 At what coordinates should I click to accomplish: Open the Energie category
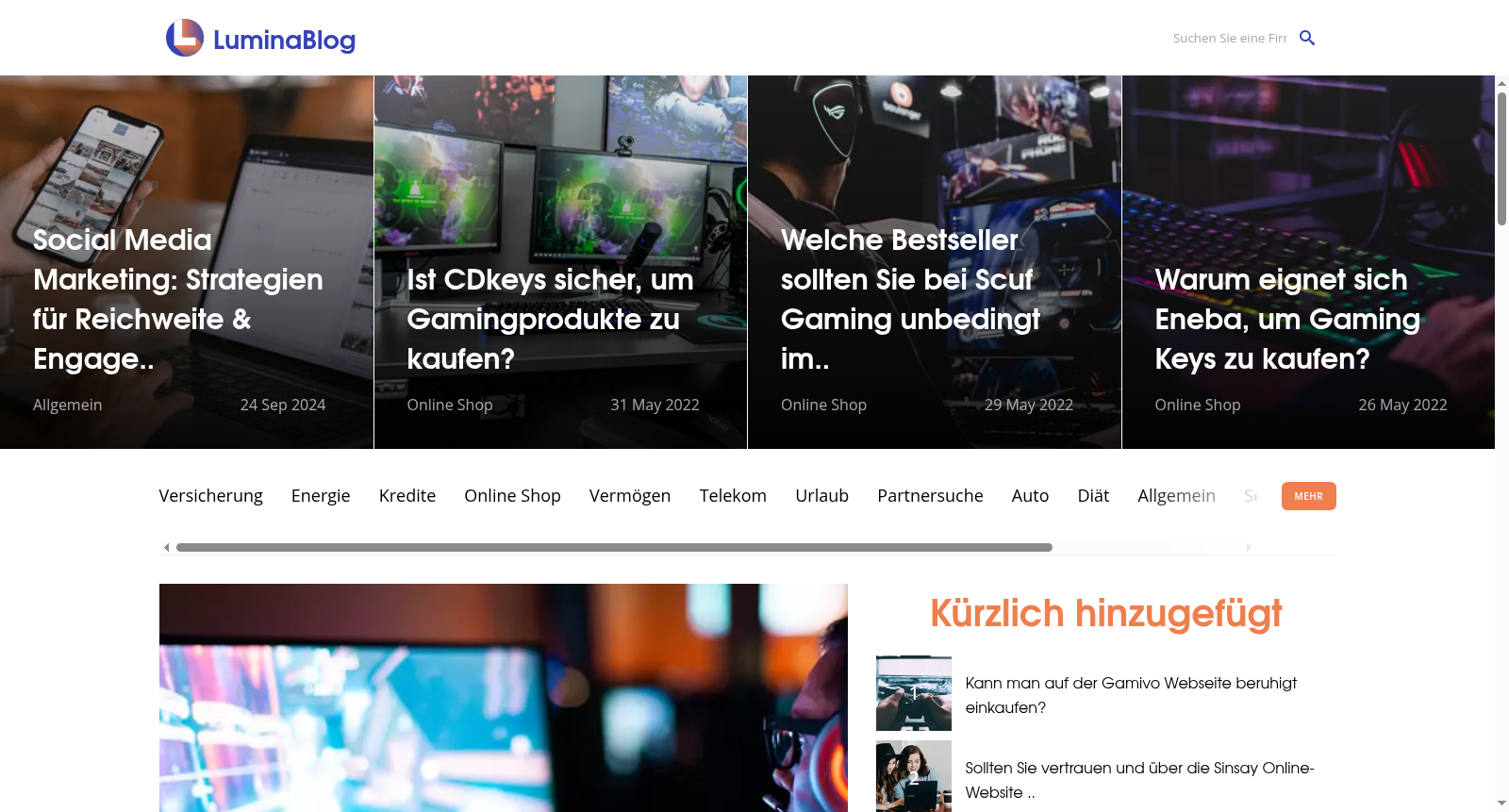point(321,496)
